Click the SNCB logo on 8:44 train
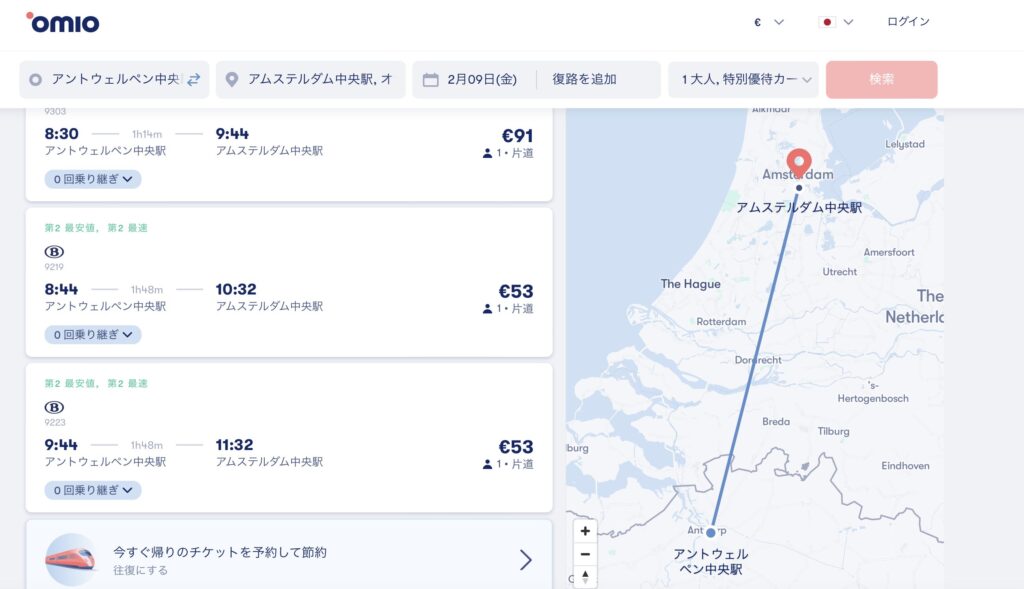 (x=54, y=251)
